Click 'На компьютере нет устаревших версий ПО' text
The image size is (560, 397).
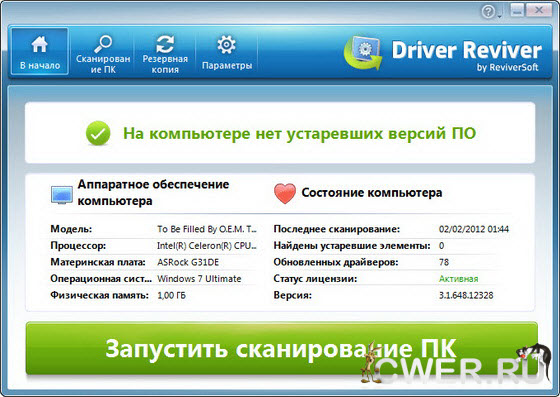point(300,134)
